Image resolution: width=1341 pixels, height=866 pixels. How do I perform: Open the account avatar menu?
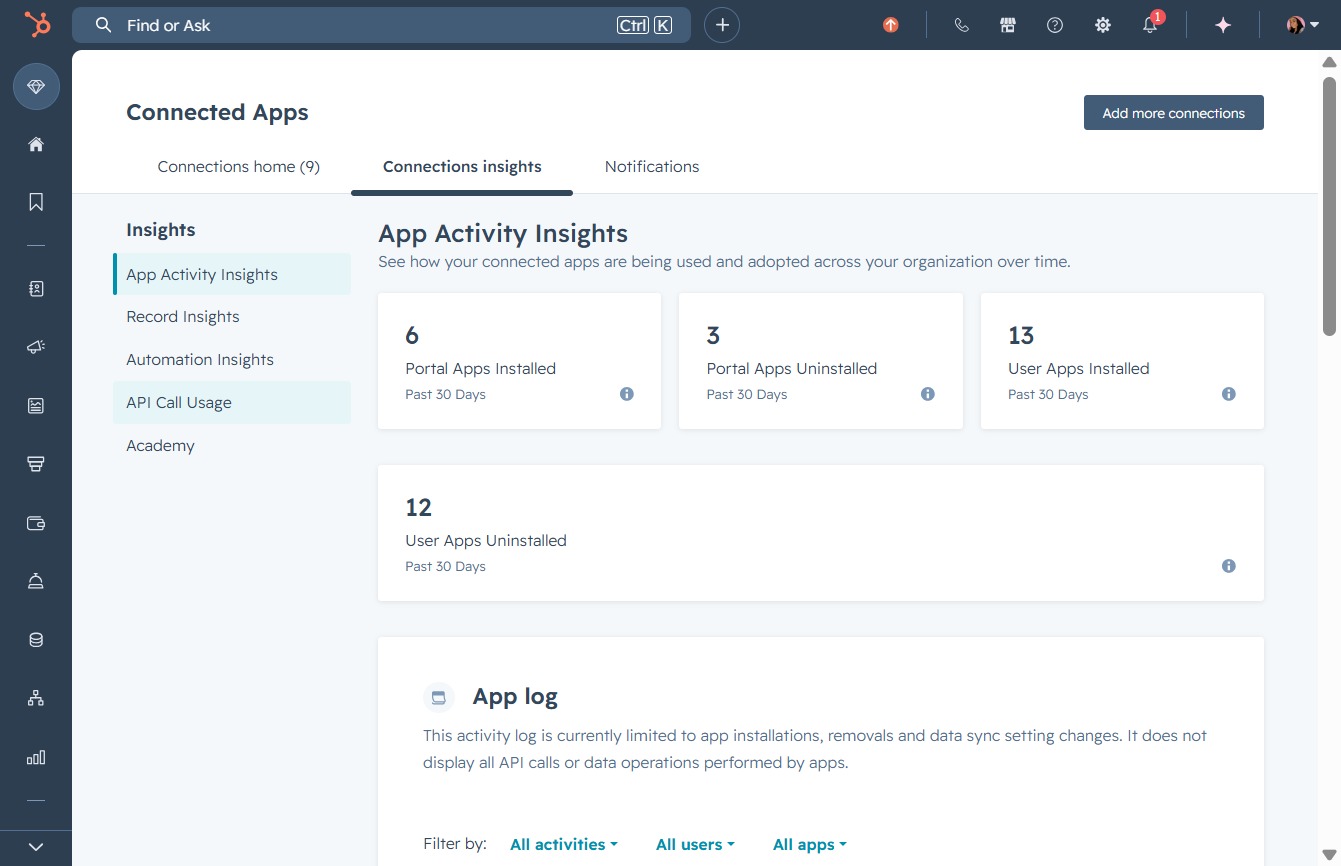[x=1302, y=25]
